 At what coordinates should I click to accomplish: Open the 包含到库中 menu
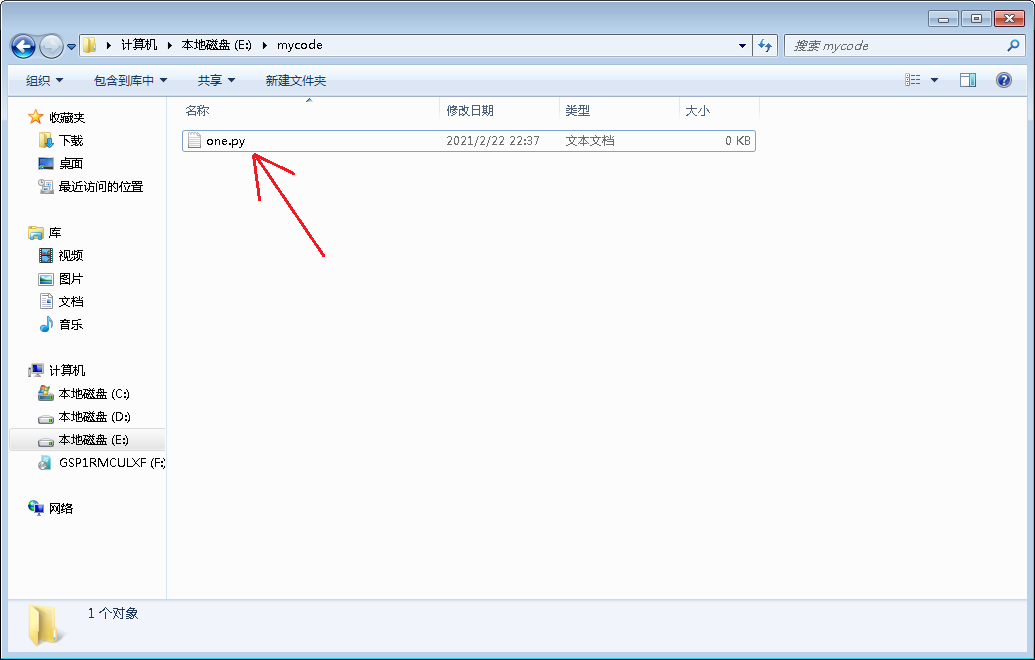tap(130, 81)
